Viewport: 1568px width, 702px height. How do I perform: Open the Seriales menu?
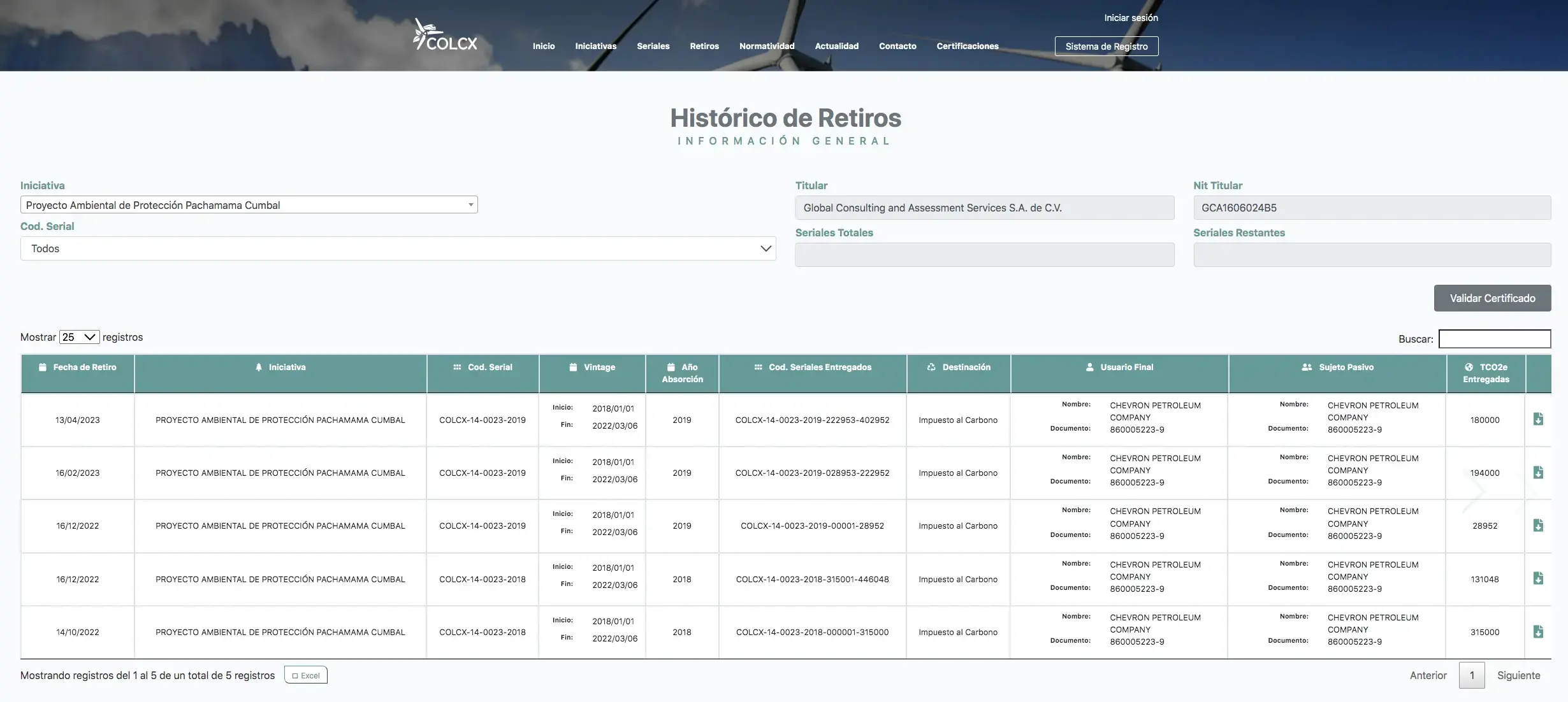(x=653, y=46)
